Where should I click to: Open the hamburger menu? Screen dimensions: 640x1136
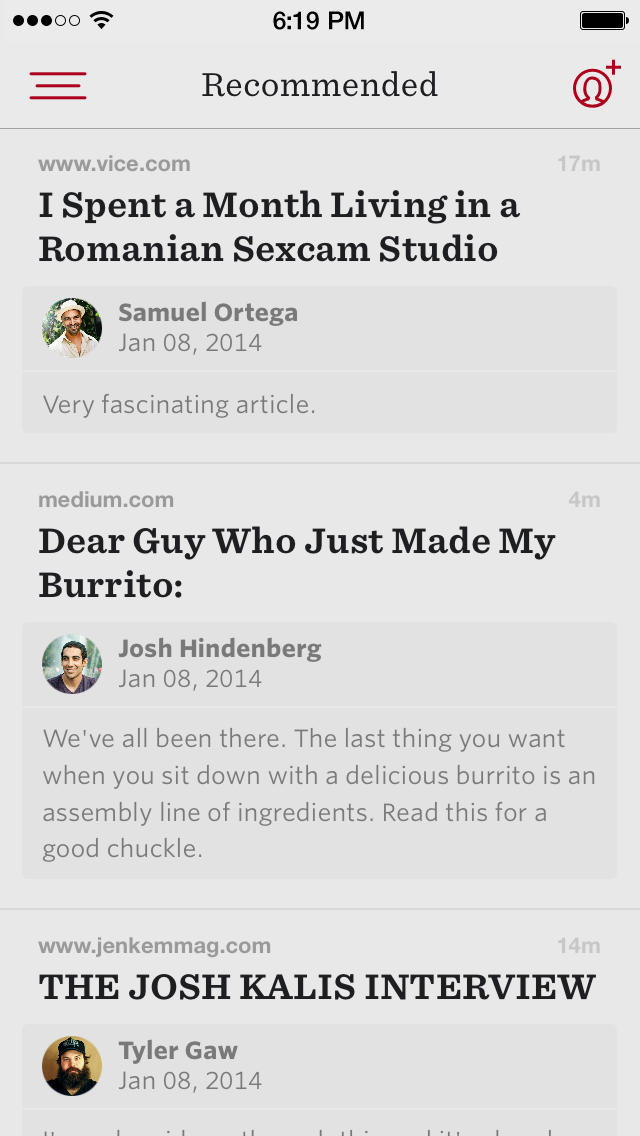[x=58, y=86]
